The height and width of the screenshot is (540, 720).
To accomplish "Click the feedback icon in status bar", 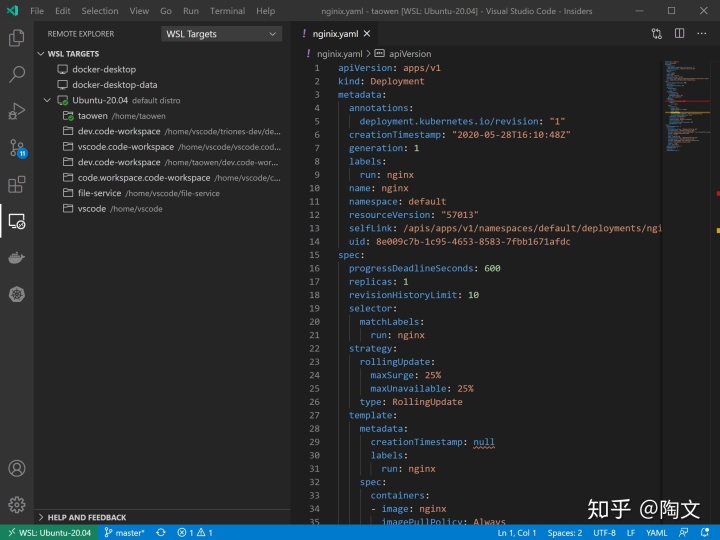I will coord(683,533).
